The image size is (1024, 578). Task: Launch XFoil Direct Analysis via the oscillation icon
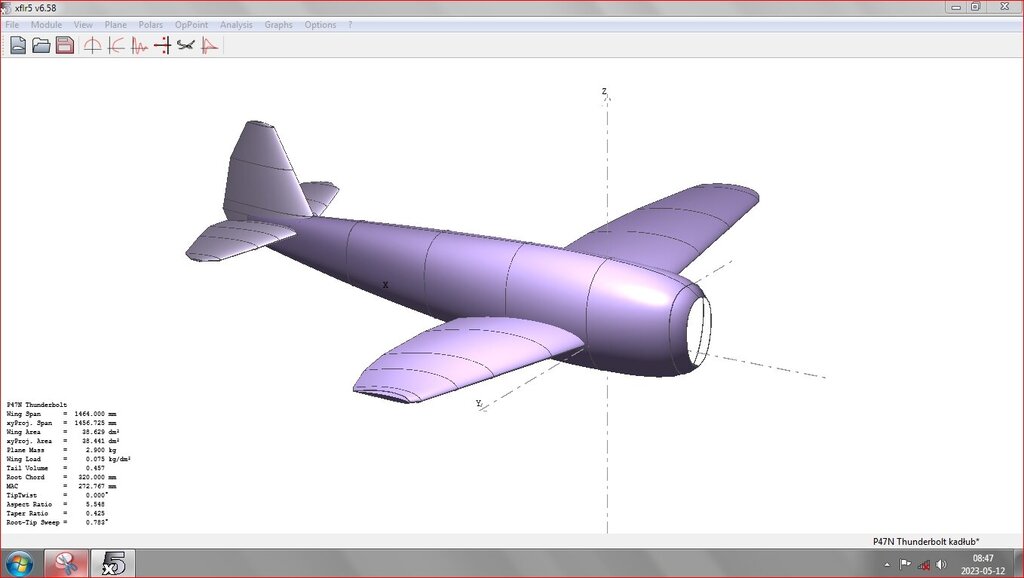pos(138,45)
